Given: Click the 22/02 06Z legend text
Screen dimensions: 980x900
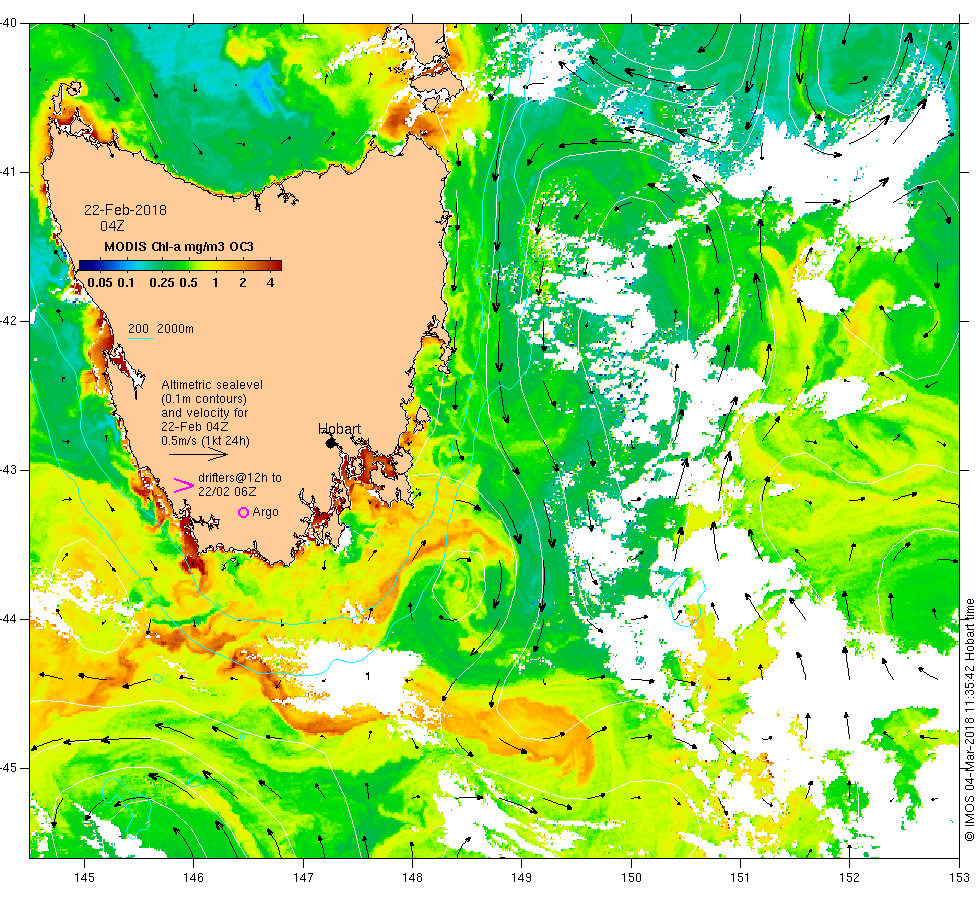Looking at the screenshot, I should pos(227,492).
